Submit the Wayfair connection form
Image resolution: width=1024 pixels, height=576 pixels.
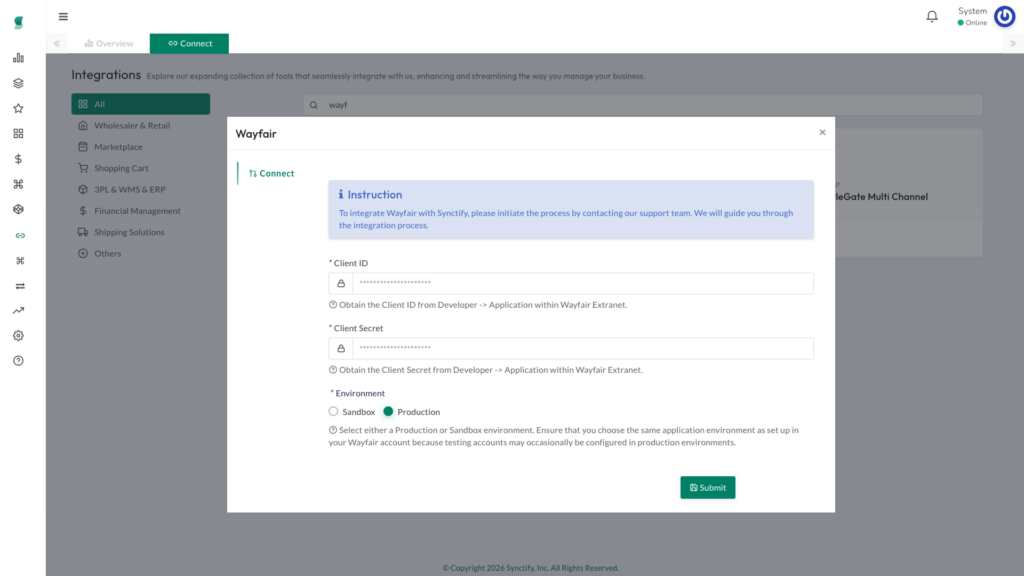(x=708, y=488)
